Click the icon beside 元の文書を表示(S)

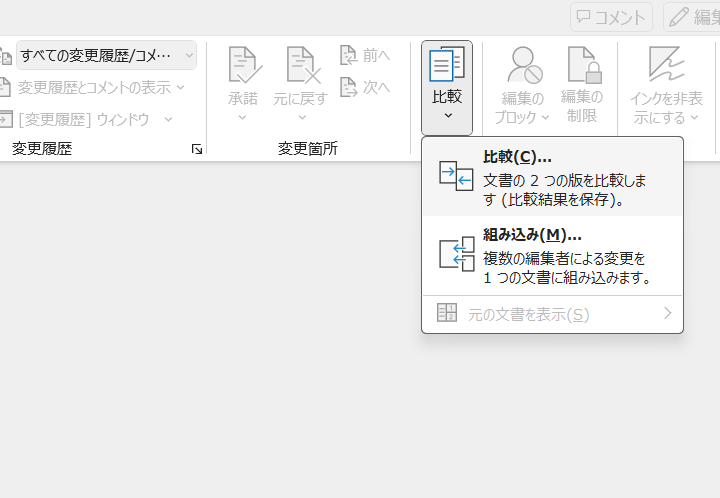[446, 313]
